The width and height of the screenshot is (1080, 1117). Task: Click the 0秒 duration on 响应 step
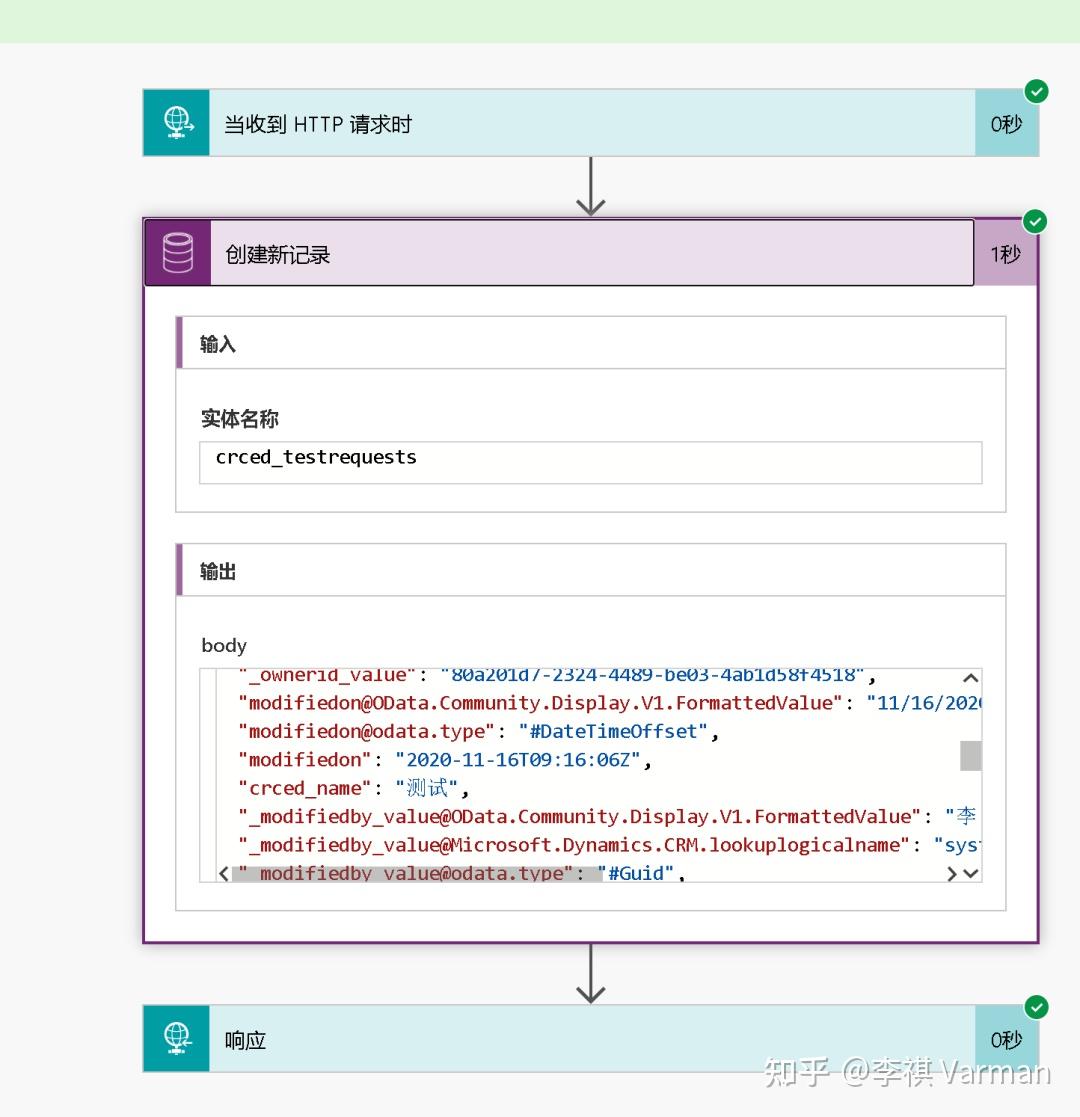1006,1040
